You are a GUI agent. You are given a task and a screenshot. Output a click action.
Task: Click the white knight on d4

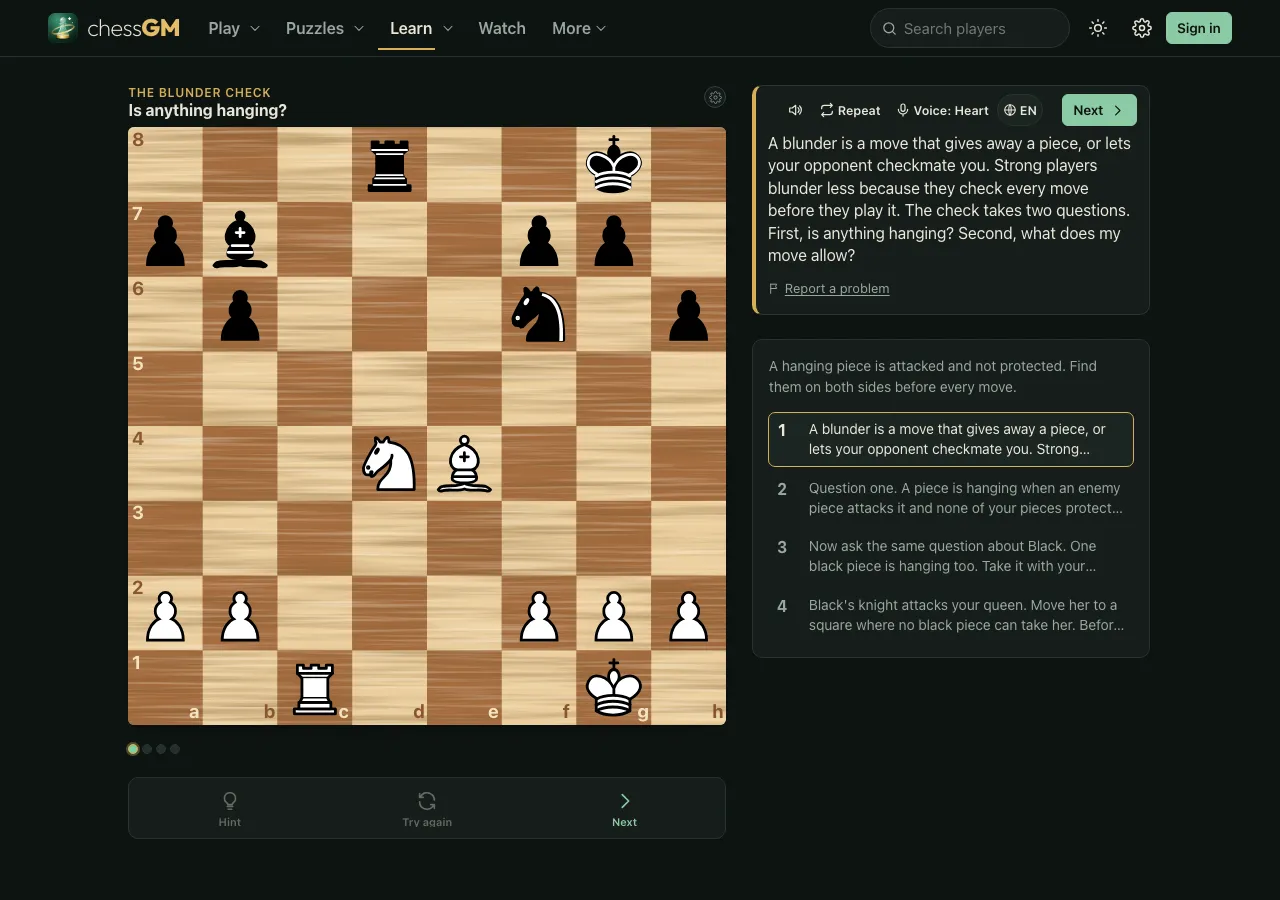pyautogui.click(x=389, y=464)
